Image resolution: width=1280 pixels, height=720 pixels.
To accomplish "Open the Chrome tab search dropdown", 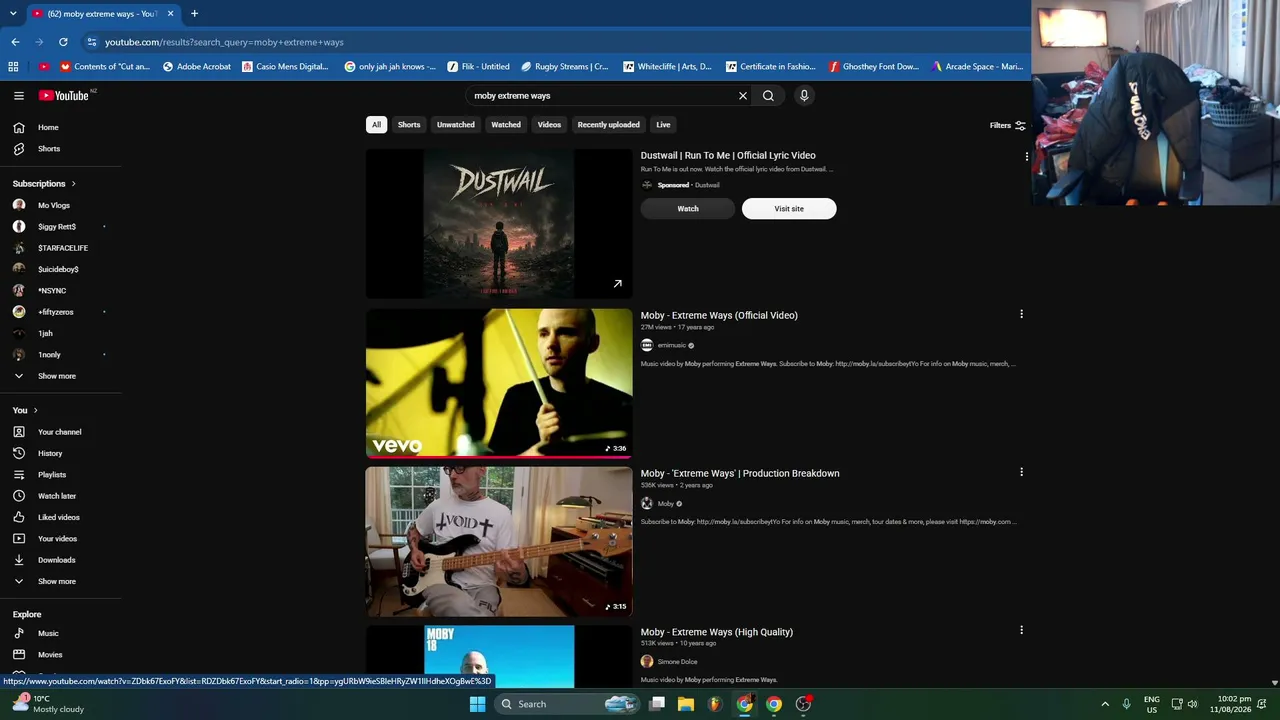I will (x=11, y=14).
